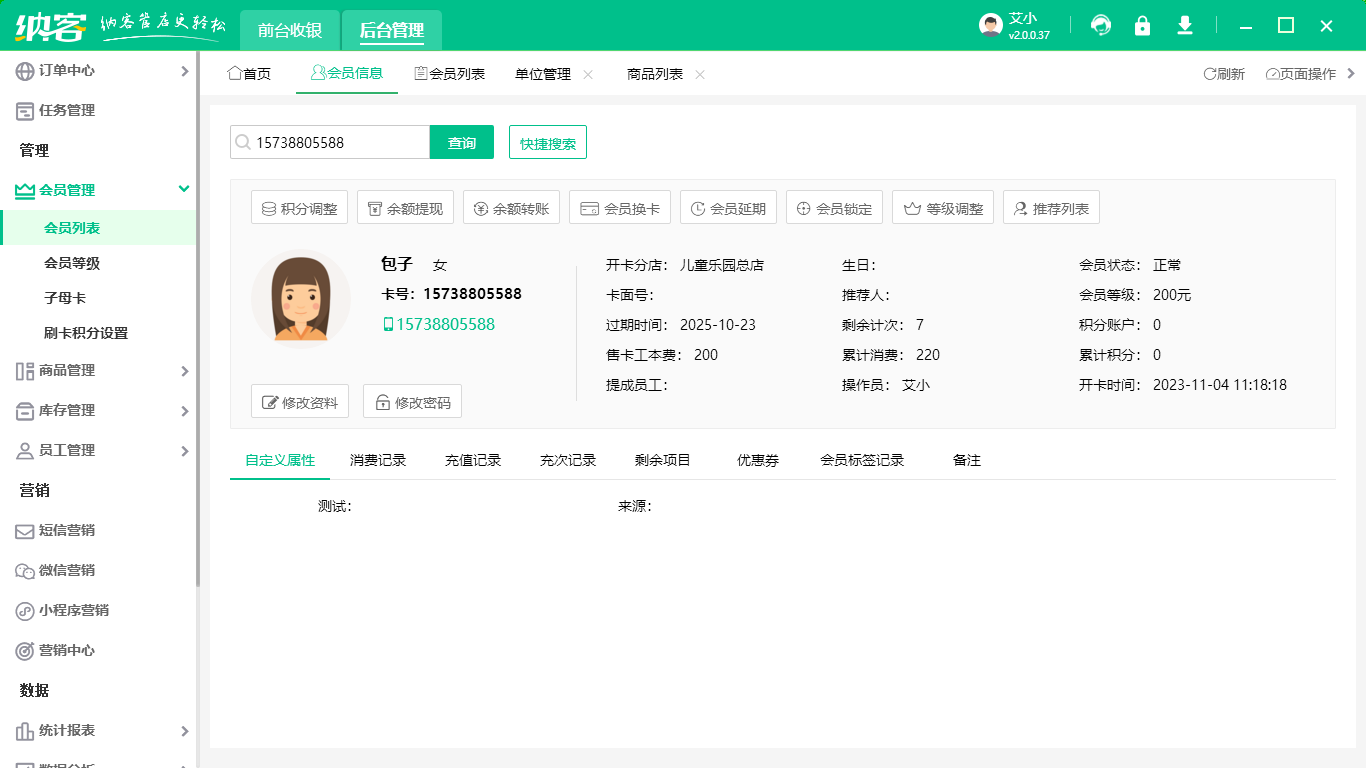Open the 推荐列表 referral list
The width and height of the screenshot is (1366, 768).
1051,207
